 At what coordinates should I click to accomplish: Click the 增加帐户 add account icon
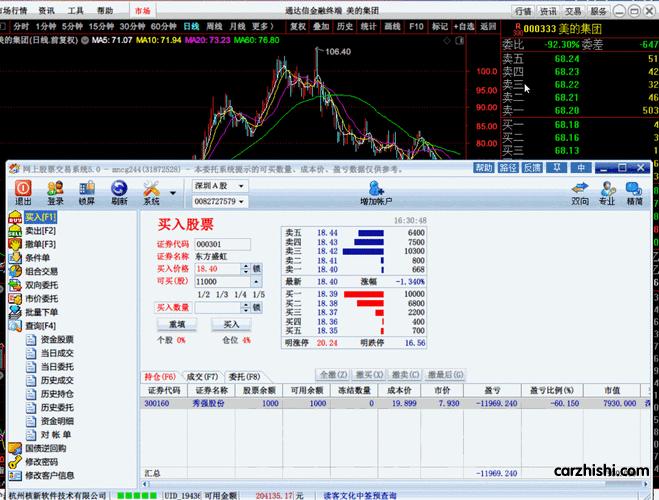376,192
